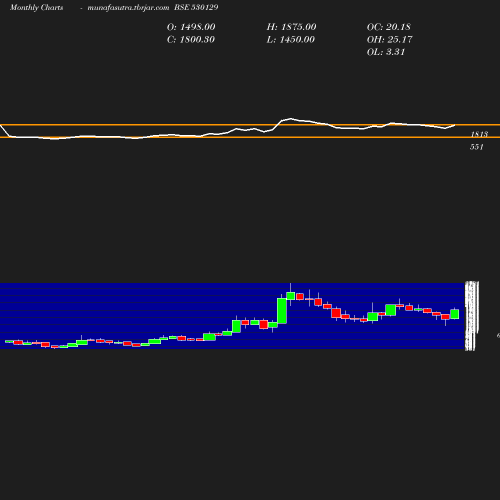The width and height of the screenshot is (500, 500).
Task: Click the tallest green candlestick in the chart
Action: 282,311
